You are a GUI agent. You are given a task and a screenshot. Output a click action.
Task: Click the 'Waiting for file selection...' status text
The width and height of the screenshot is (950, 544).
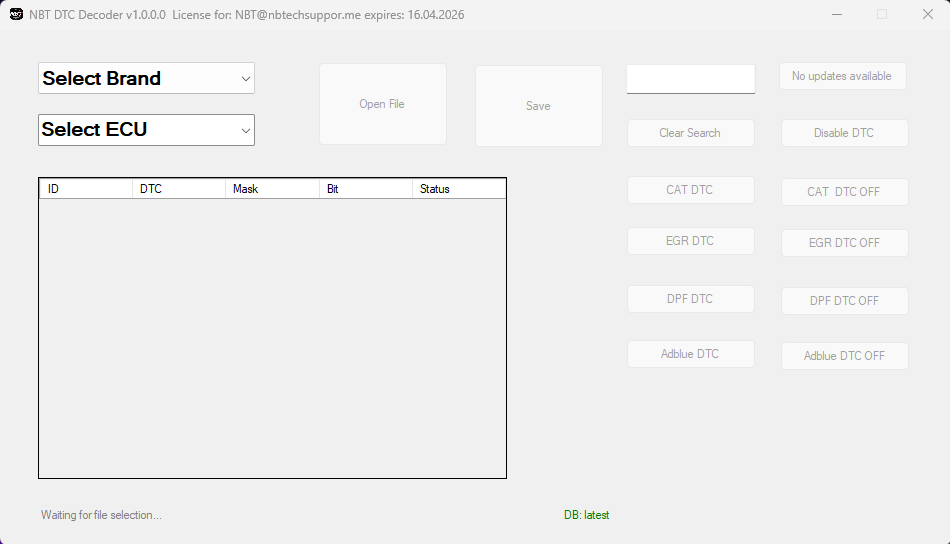coord(101,515)
